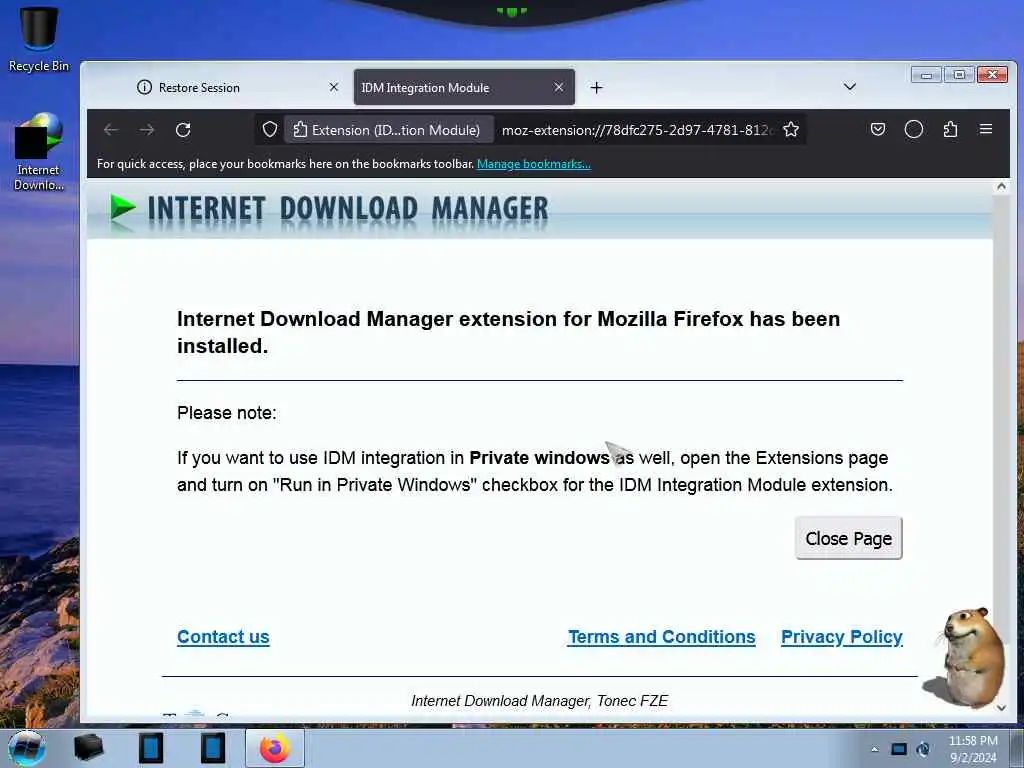This screenshot has width=1024, height=768.
Task: Click the monitor icon in system tray
Action: (899, 749)
